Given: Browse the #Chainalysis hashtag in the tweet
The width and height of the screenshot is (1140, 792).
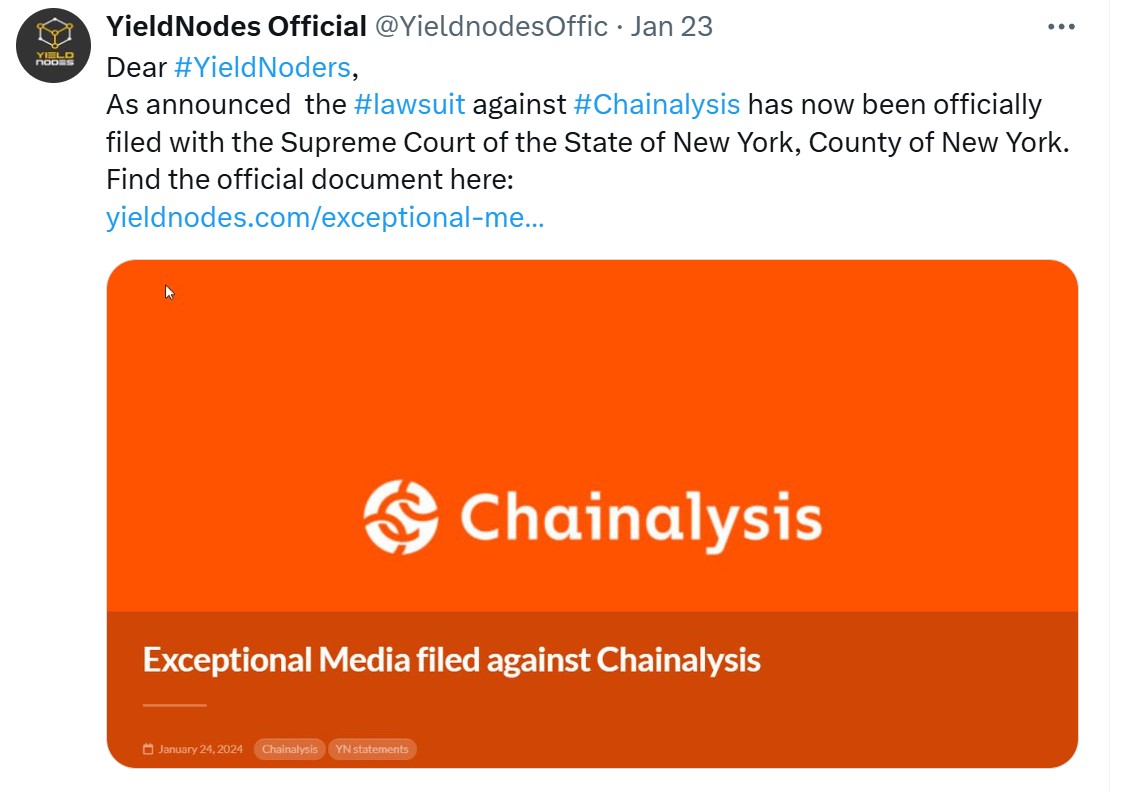Looking at the screenshot, I should click(656, 104).
